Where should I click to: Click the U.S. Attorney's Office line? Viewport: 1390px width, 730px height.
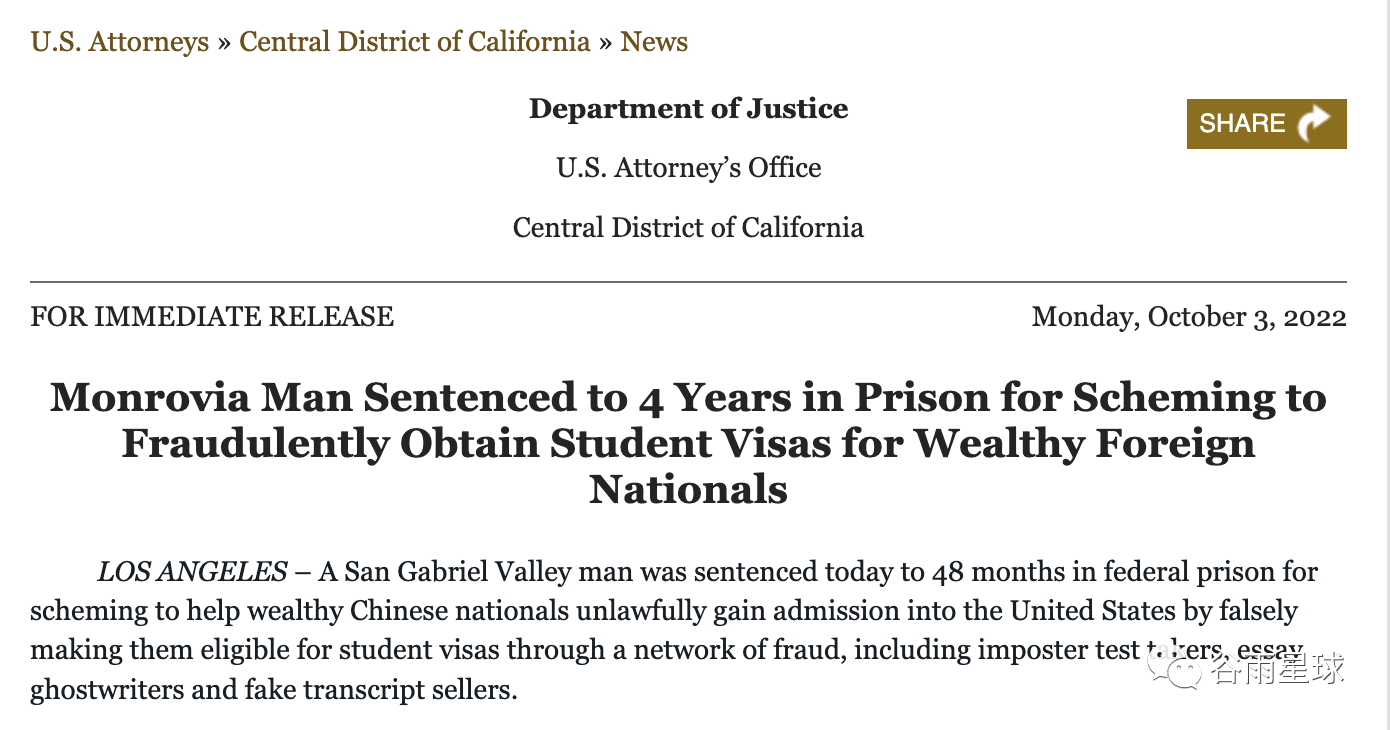pos(689,167)
